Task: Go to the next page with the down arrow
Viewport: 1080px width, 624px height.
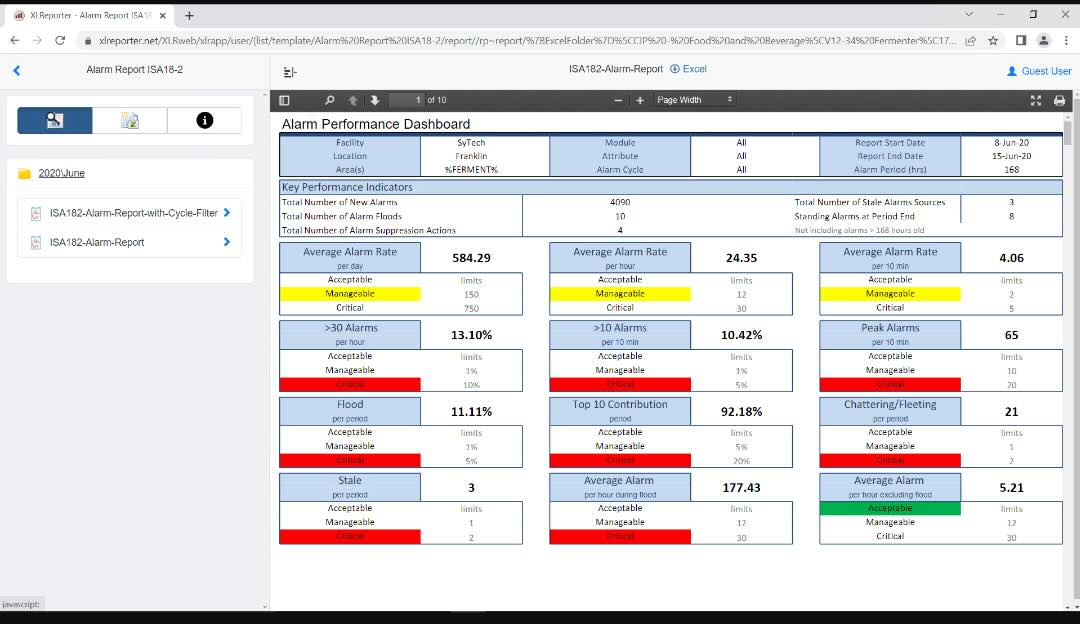Action: pyautogui.click(x=374, y=100)
